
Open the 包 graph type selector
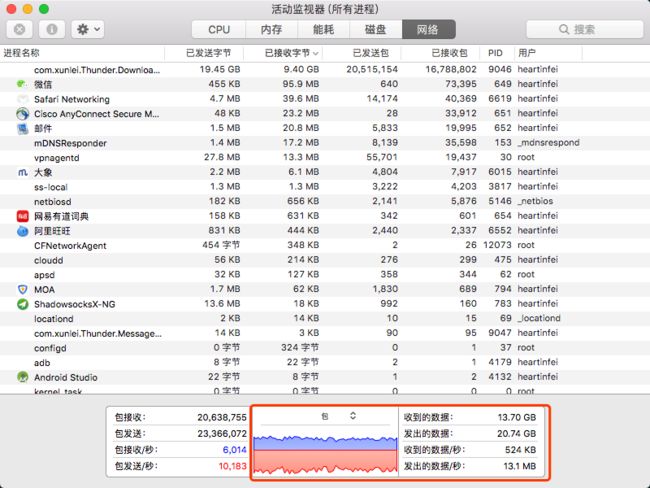click(x=339, y=416)
